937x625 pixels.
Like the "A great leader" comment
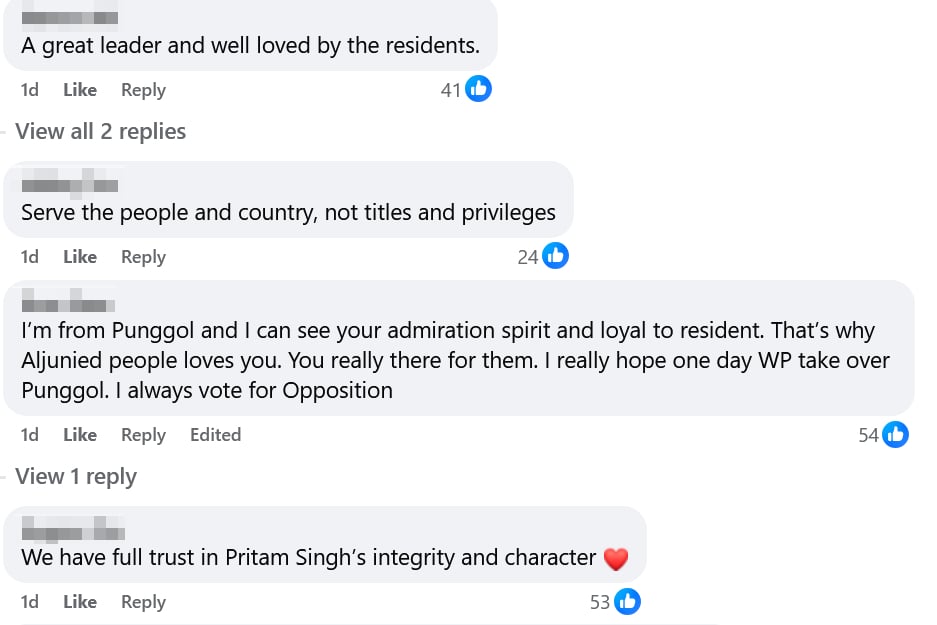coord(80,90)
